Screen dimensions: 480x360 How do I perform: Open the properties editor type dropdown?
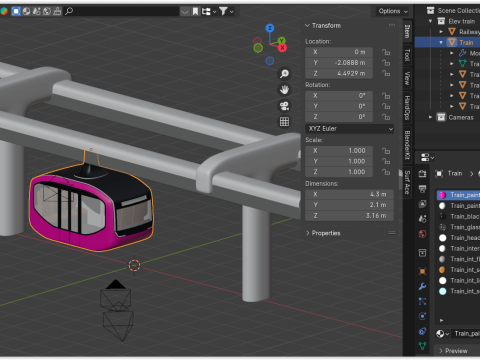[x=427, y=157]
